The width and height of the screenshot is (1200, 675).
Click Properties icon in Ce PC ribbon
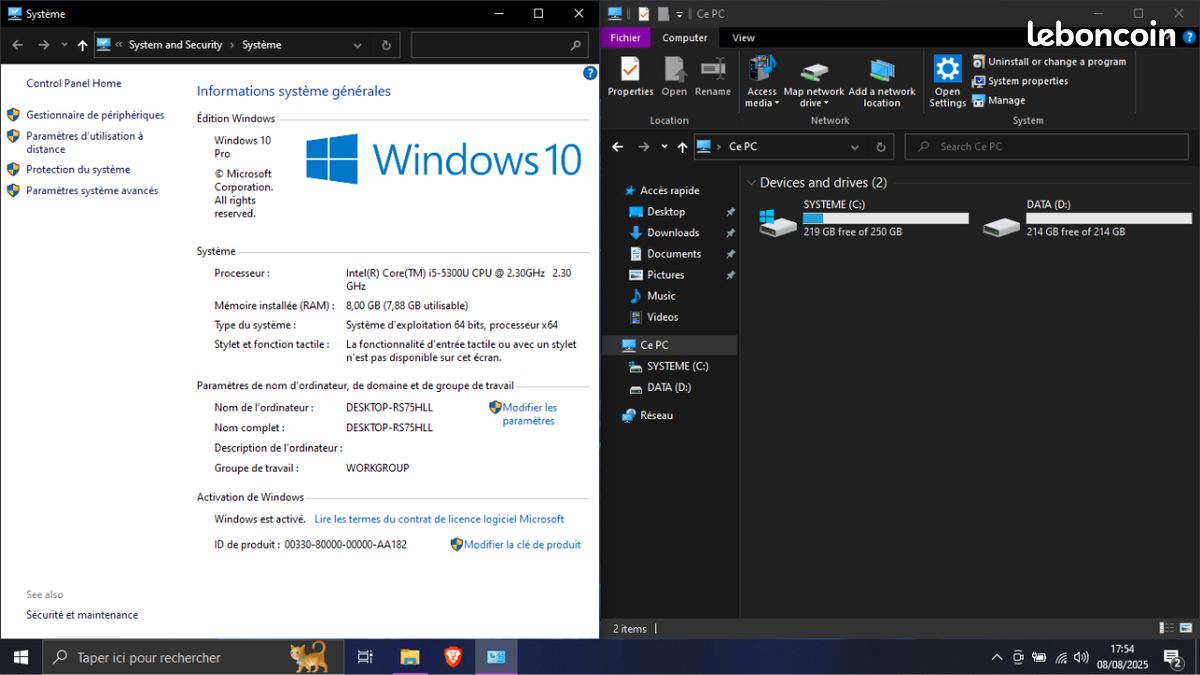click(630, 68)
